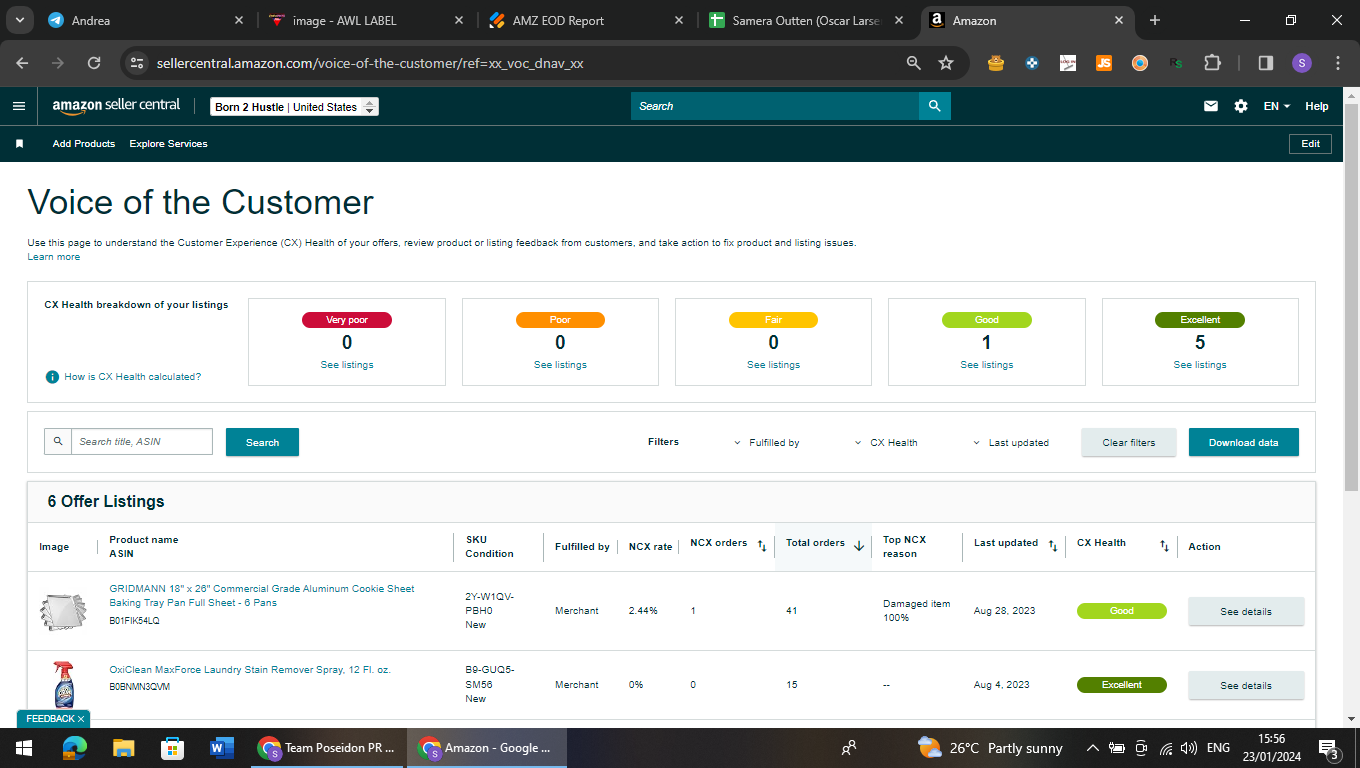Switch to the Andrea Telegram tab
Image resolution: width=1360 pixels, height=768 pixels.
145,20
